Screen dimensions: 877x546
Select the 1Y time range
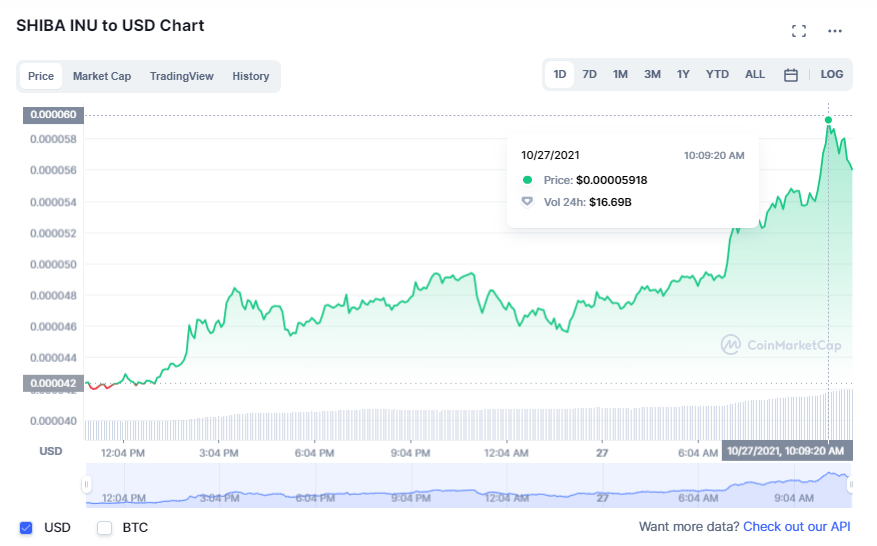[683, 74]
